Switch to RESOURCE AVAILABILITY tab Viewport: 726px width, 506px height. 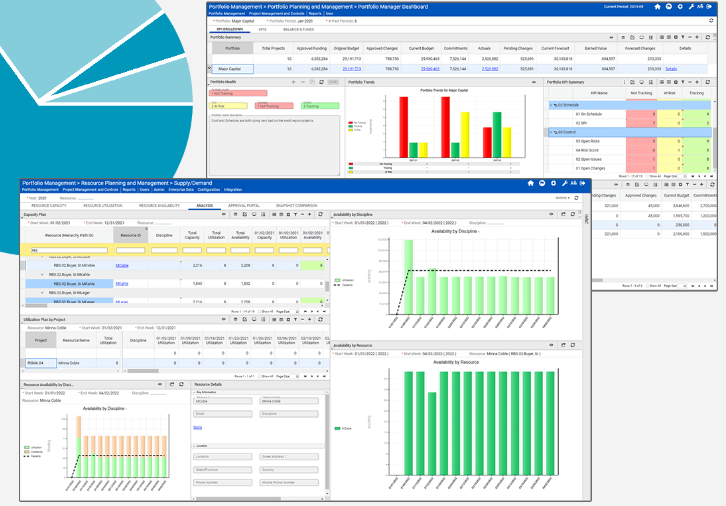tap(159, 206)
